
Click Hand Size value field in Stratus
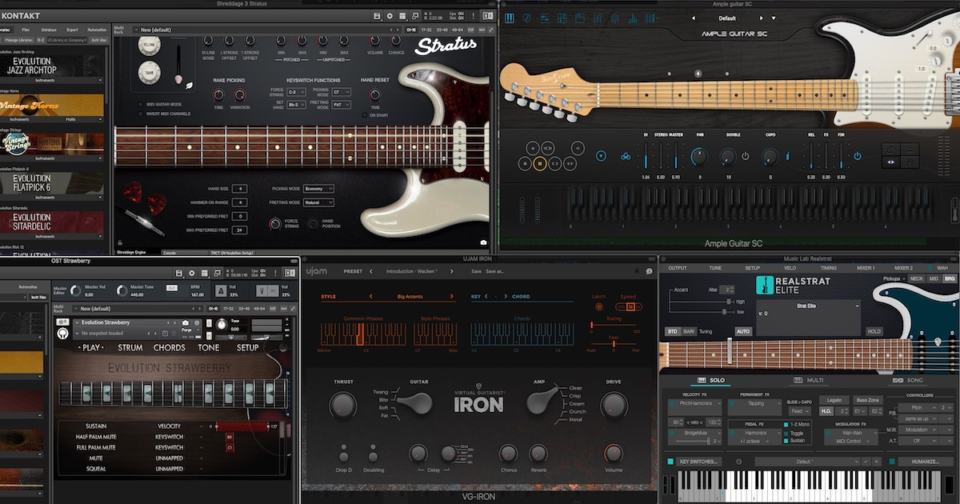click(x=239, y=189)
